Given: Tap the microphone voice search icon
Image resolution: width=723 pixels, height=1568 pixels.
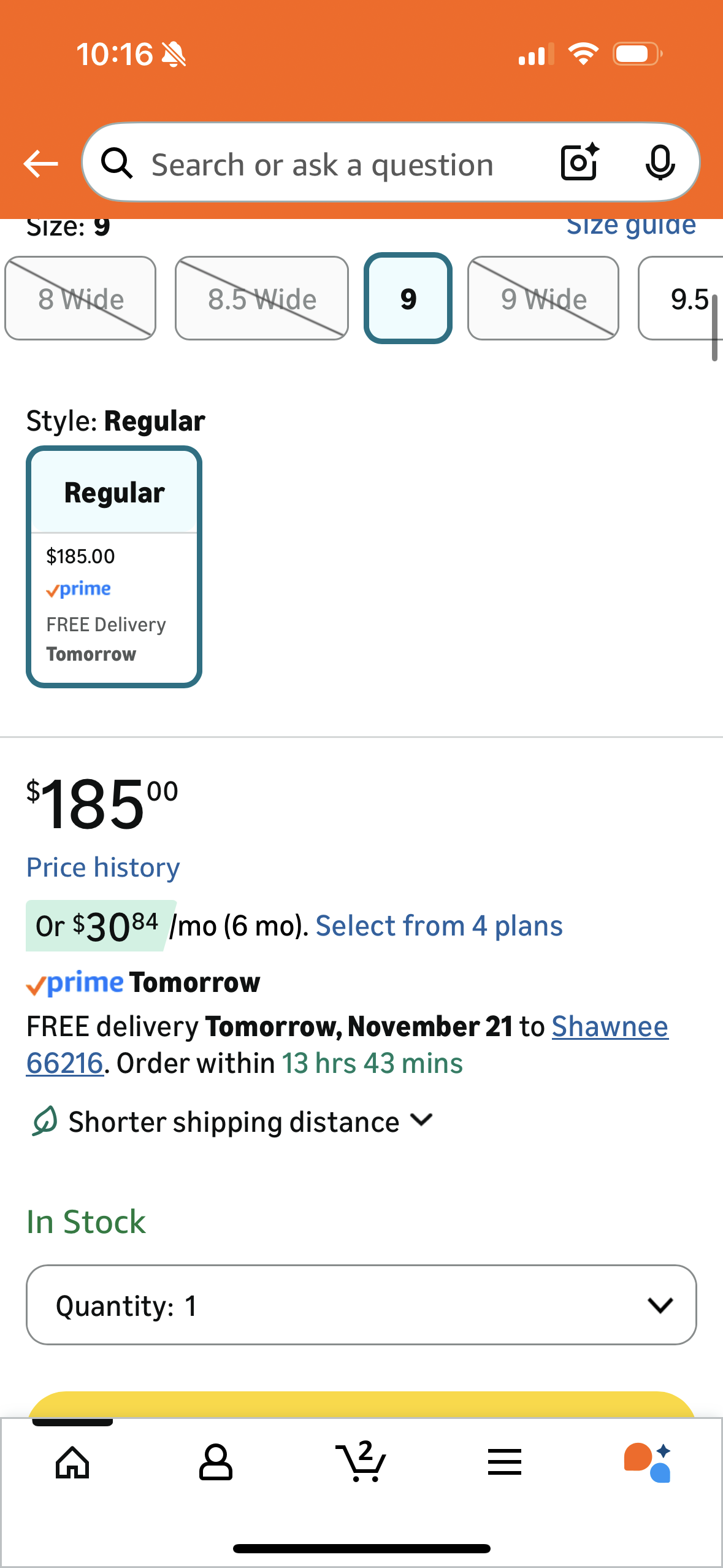Looking at the screenshot, I should [x=660, y=163].
